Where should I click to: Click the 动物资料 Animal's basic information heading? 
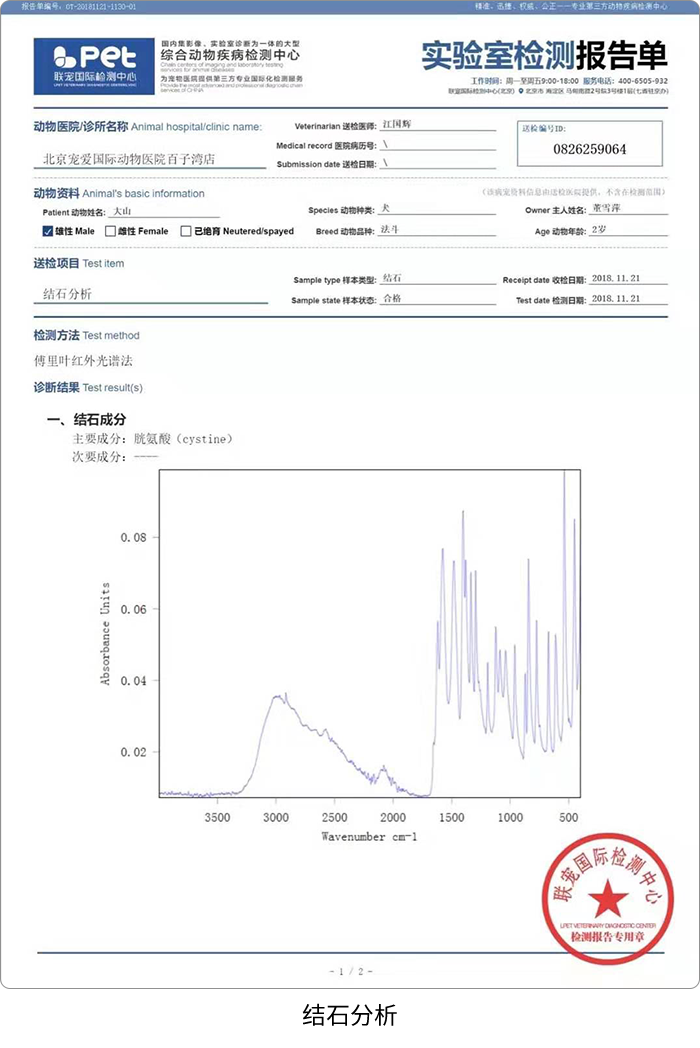(x=119, y=193)
